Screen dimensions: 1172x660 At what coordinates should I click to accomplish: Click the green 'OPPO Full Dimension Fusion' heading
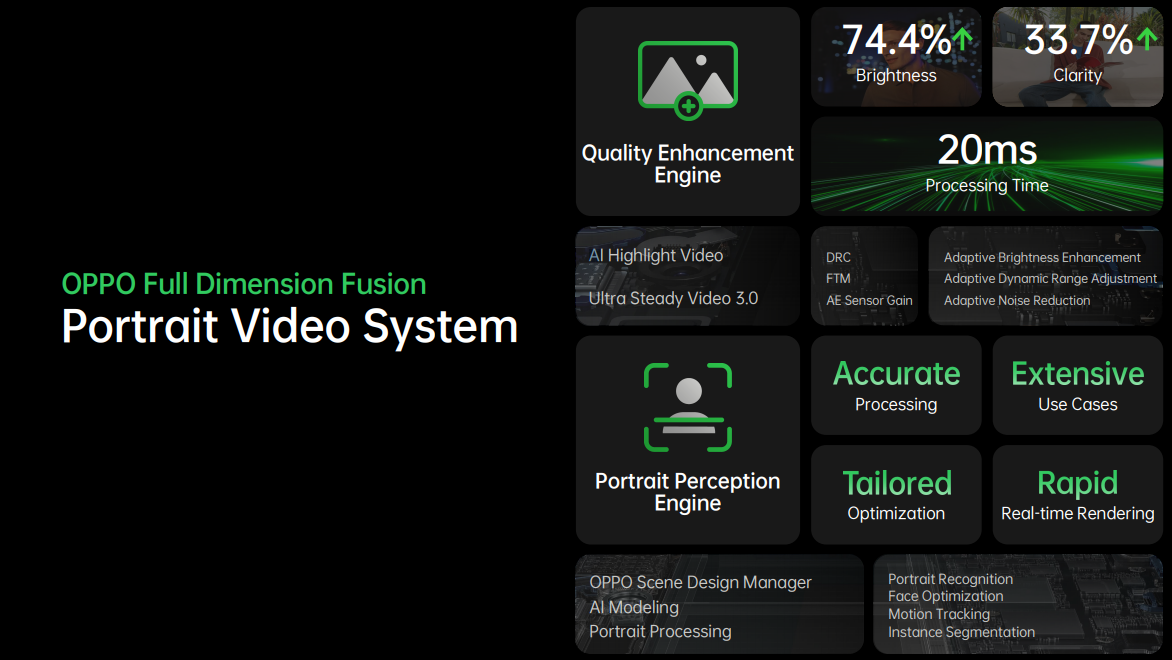coord(244,284)
